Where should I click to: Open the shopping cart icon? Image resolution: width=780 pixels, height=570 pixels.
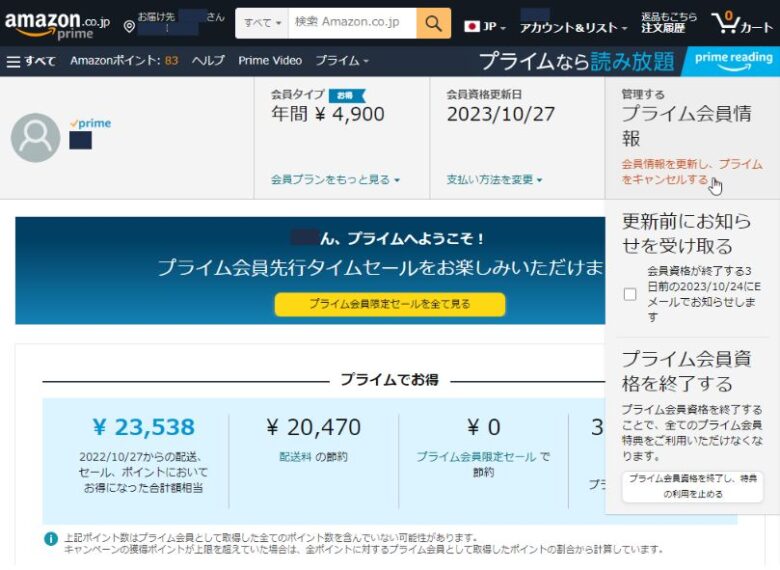point(724,23)
